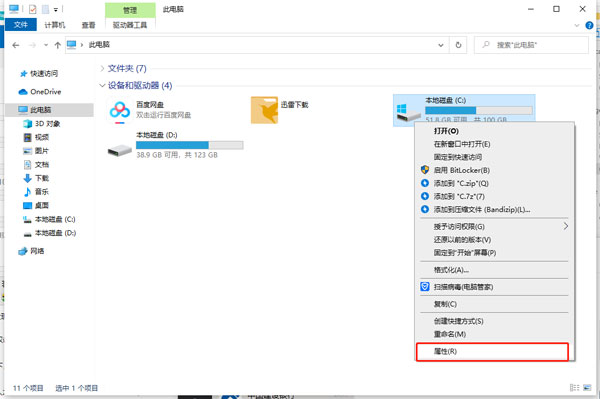Open the 驱动器工具 ribbon tab
Screen dimensions: 600x399
(x=130, y=25)
